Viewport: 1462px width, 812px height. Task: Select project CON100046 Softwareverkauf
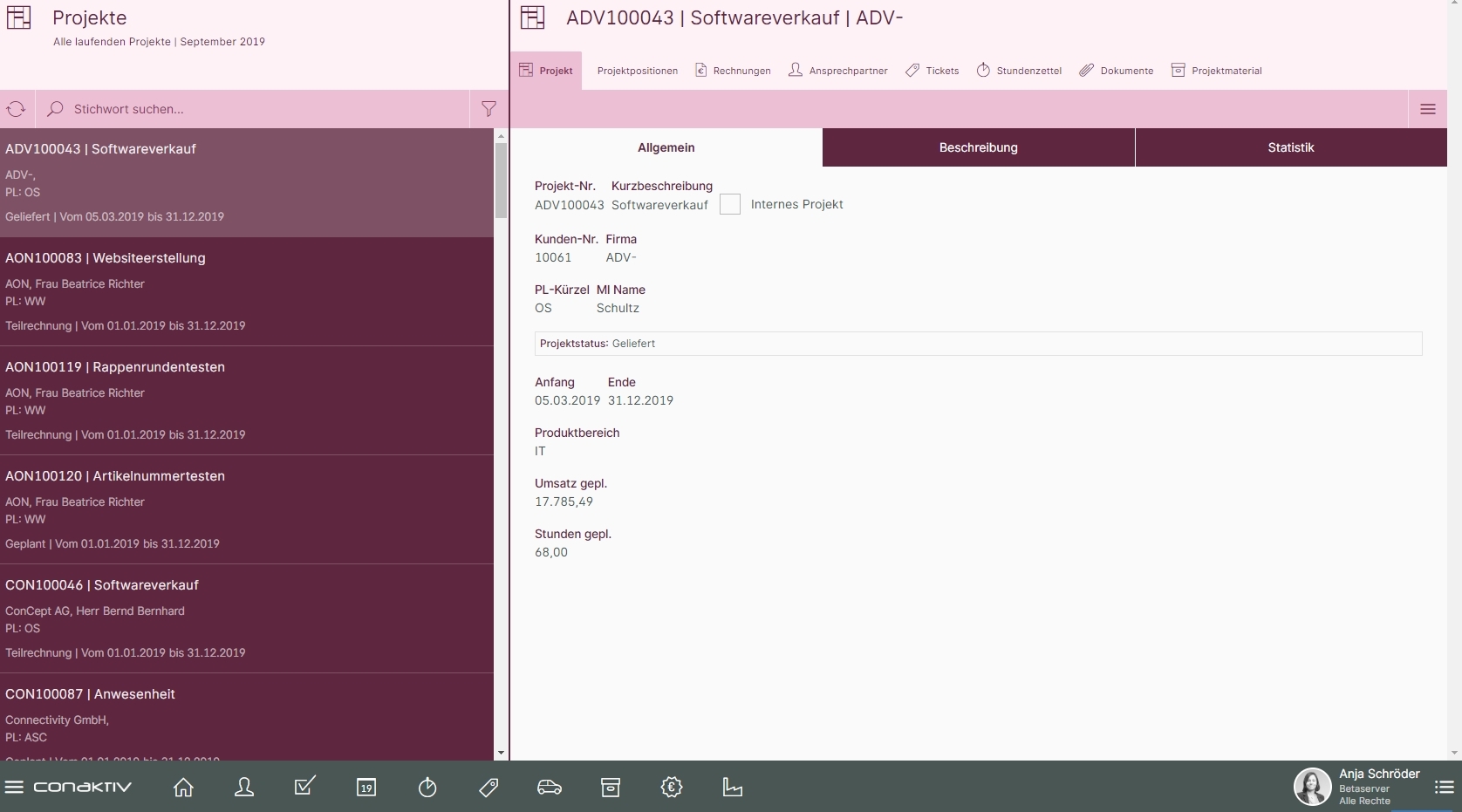pyautogui.click(x=247, y=618)
